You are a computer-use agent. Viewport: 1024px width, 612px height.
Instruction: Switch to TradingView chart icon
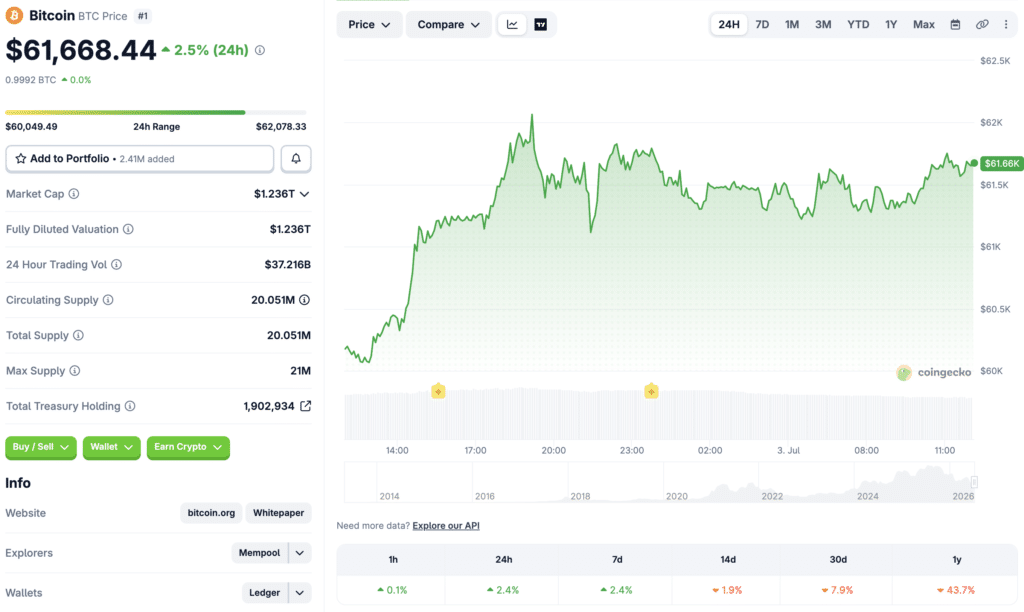coord(541,25)
